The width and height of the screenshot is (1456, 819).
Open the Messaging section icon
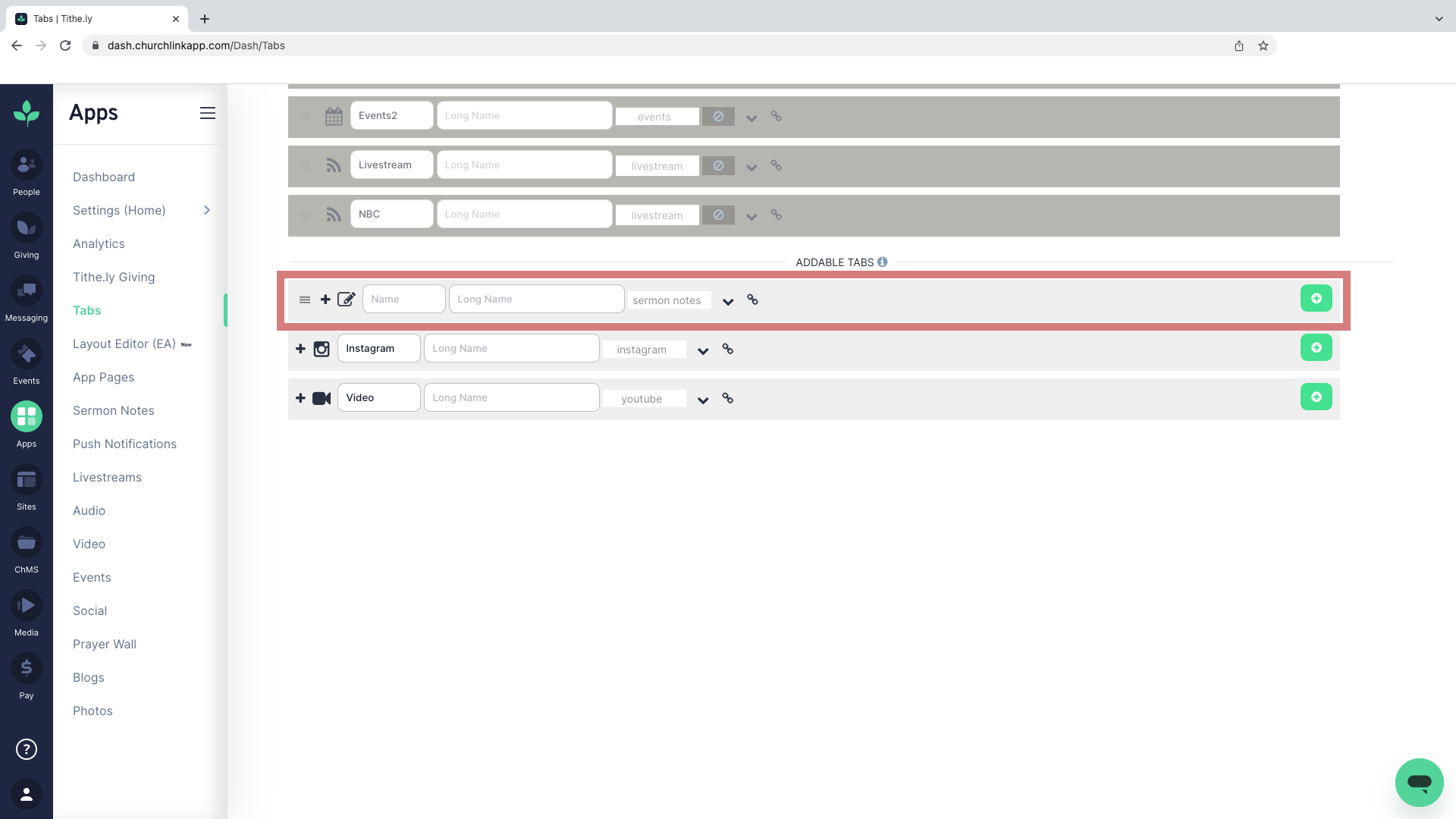pos(27,290)
